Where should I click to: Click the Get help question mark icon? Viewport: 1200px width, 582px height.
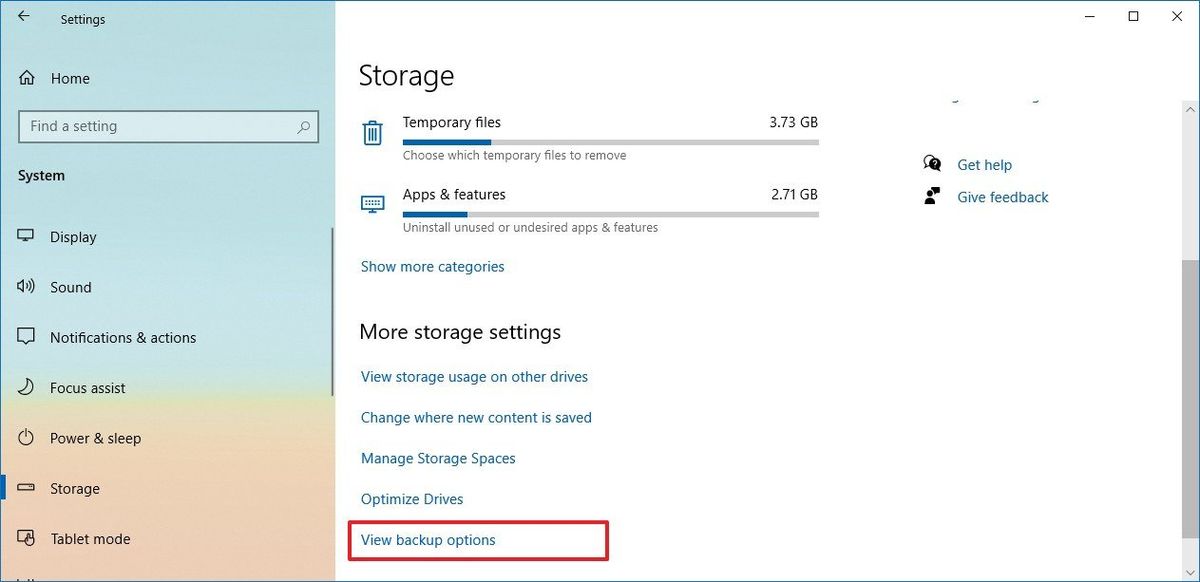point(931,163)
